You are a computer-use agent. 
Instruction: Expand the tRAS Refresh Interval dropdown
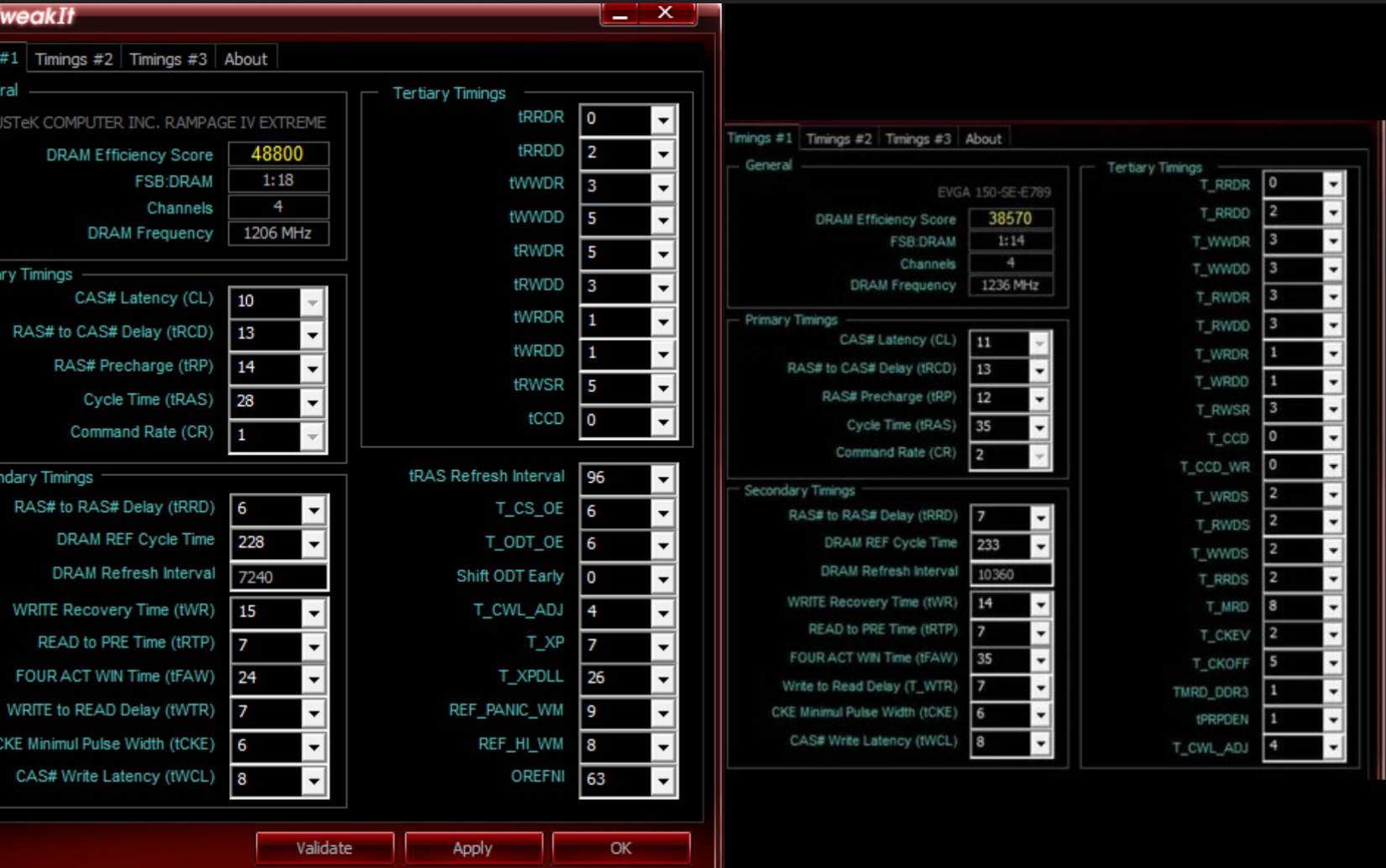[x=662, y=478]
